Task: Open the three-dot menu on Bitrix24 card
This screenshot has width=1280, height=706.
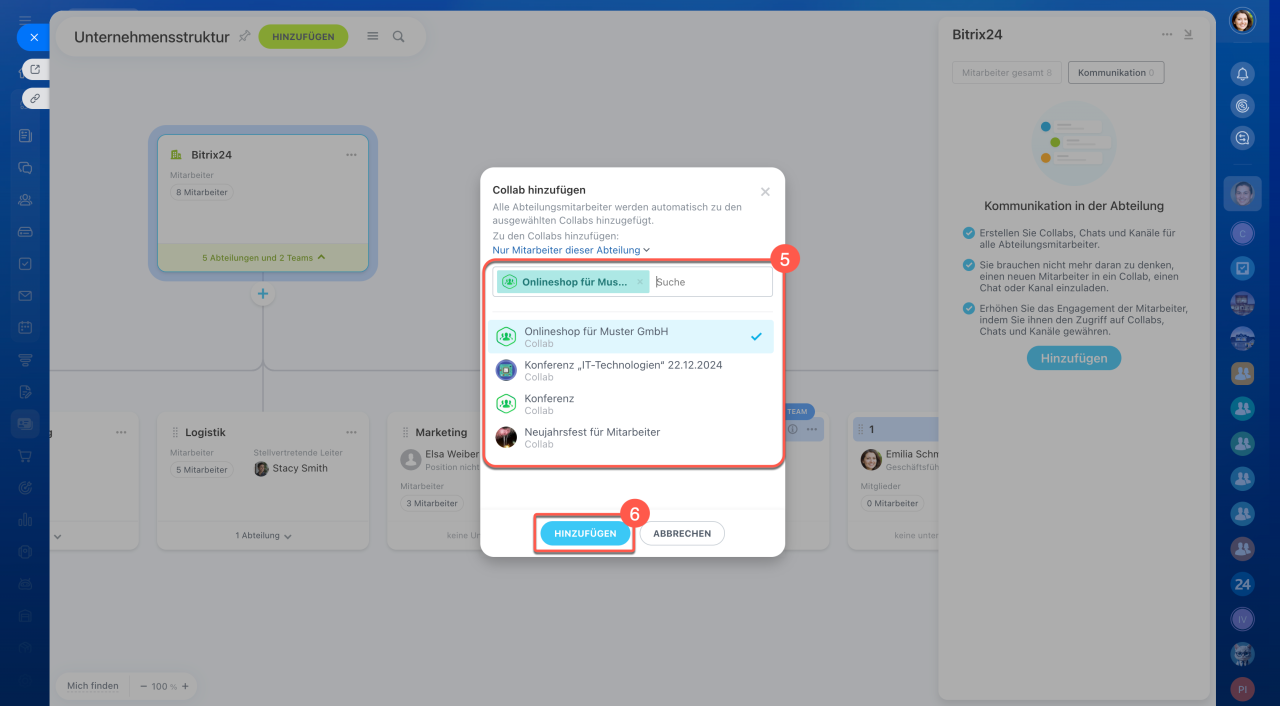Action: tap(351, 155)
